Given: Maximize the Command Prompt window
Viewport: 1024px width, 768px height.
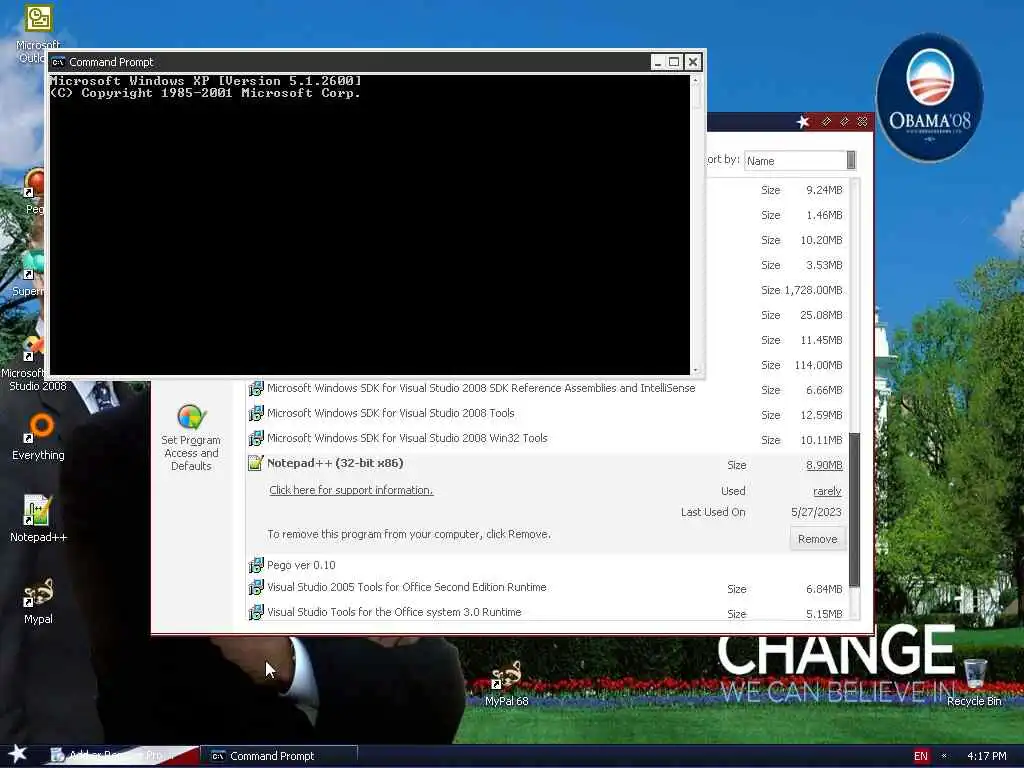Looking at the screenshot, I should (675, 62).
